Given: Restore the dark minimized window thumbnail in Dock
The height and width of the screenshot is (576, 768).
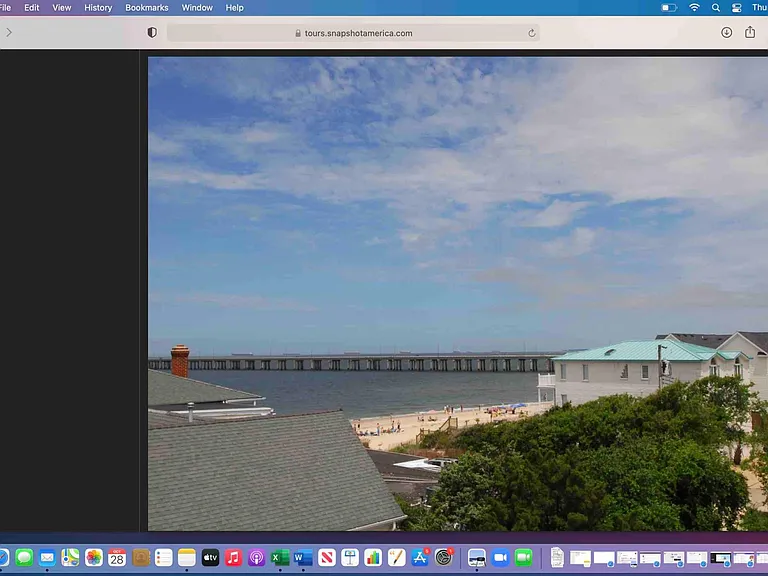Looking at the screenshot, I should pyautogui.click(x=720, y=558).
